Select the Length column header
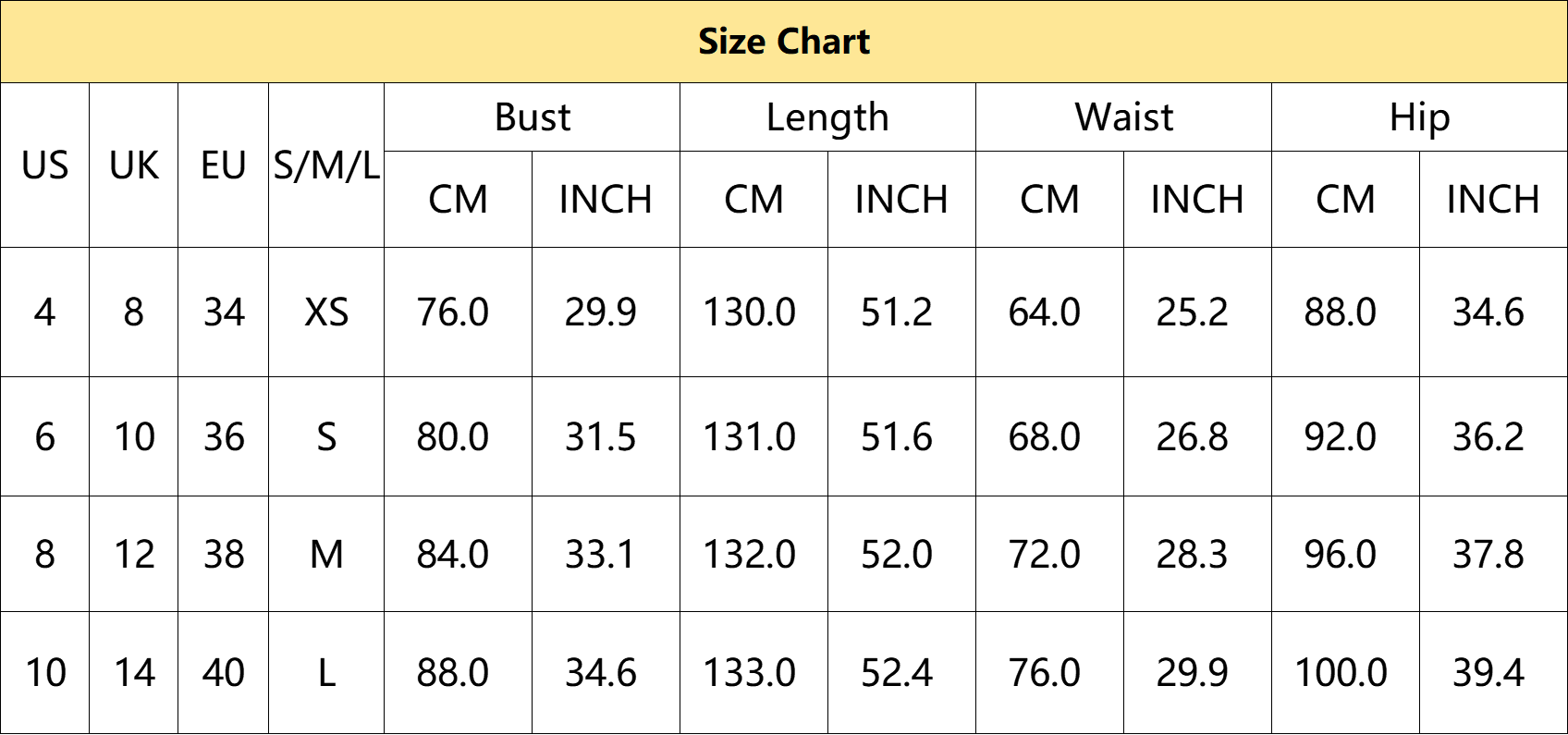 pyautogui.click(x=827, y=117)
